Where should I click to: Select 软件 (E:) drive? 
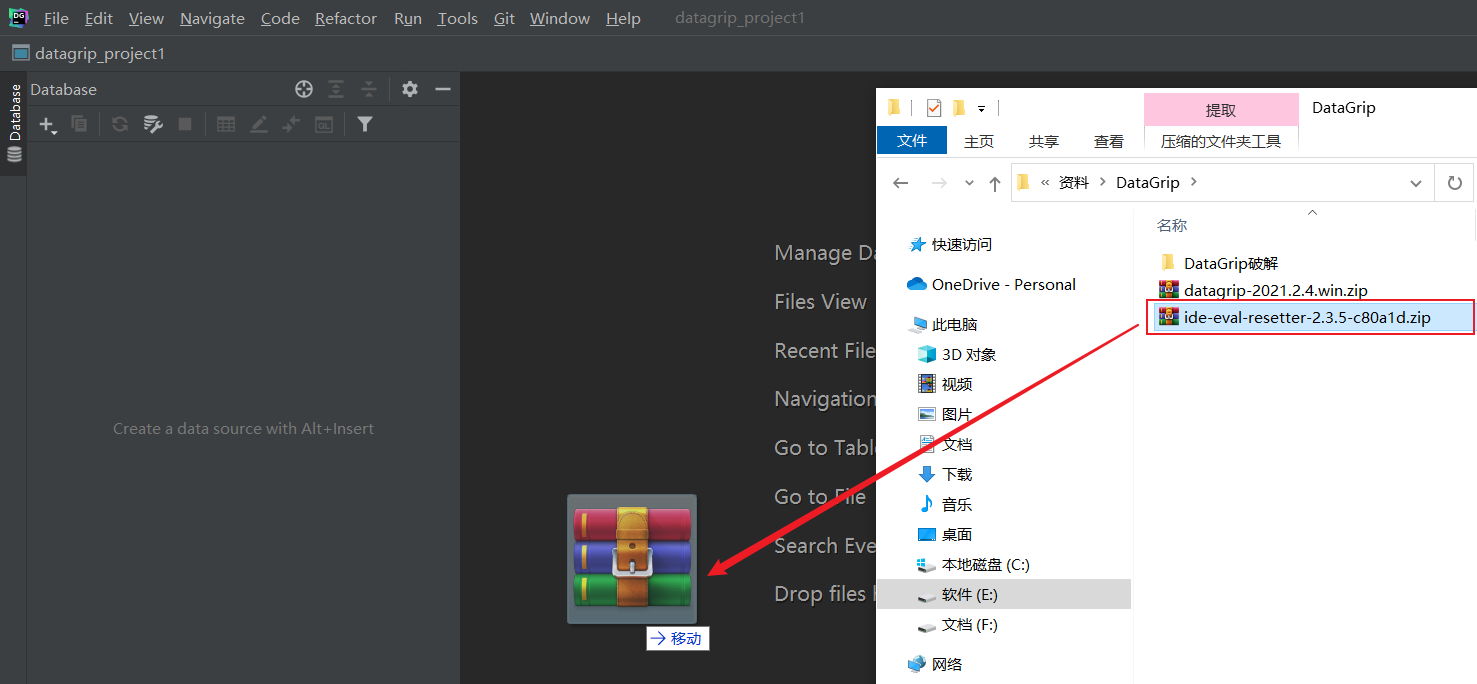(1003, 594)
